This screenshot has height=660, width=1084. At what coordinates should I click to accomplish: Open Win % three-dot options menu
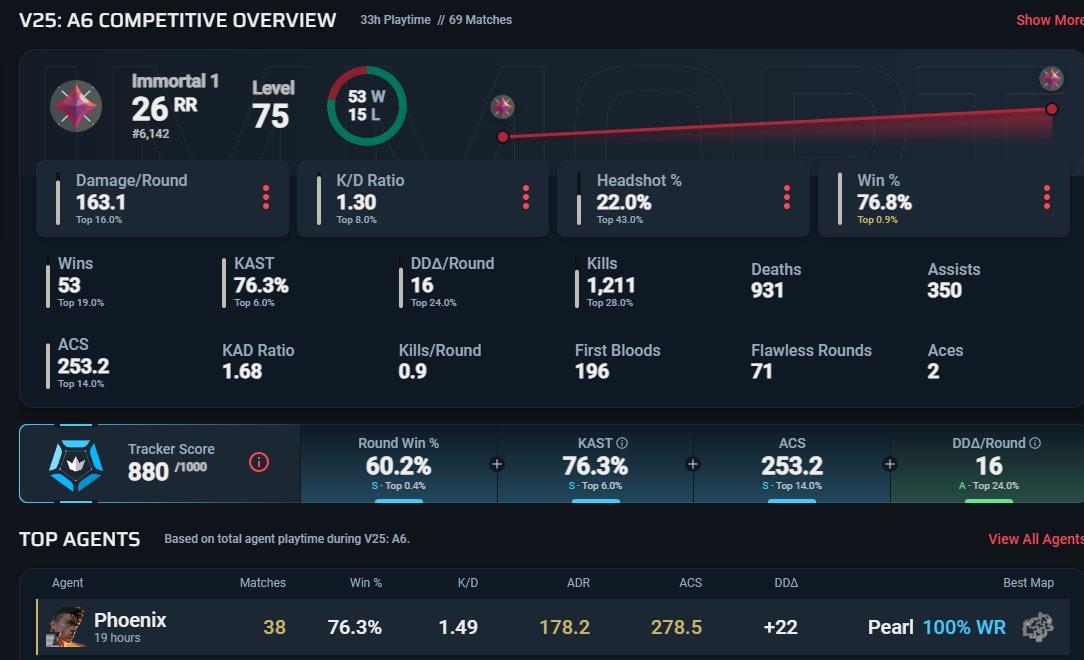click(x=1047, y=198)
